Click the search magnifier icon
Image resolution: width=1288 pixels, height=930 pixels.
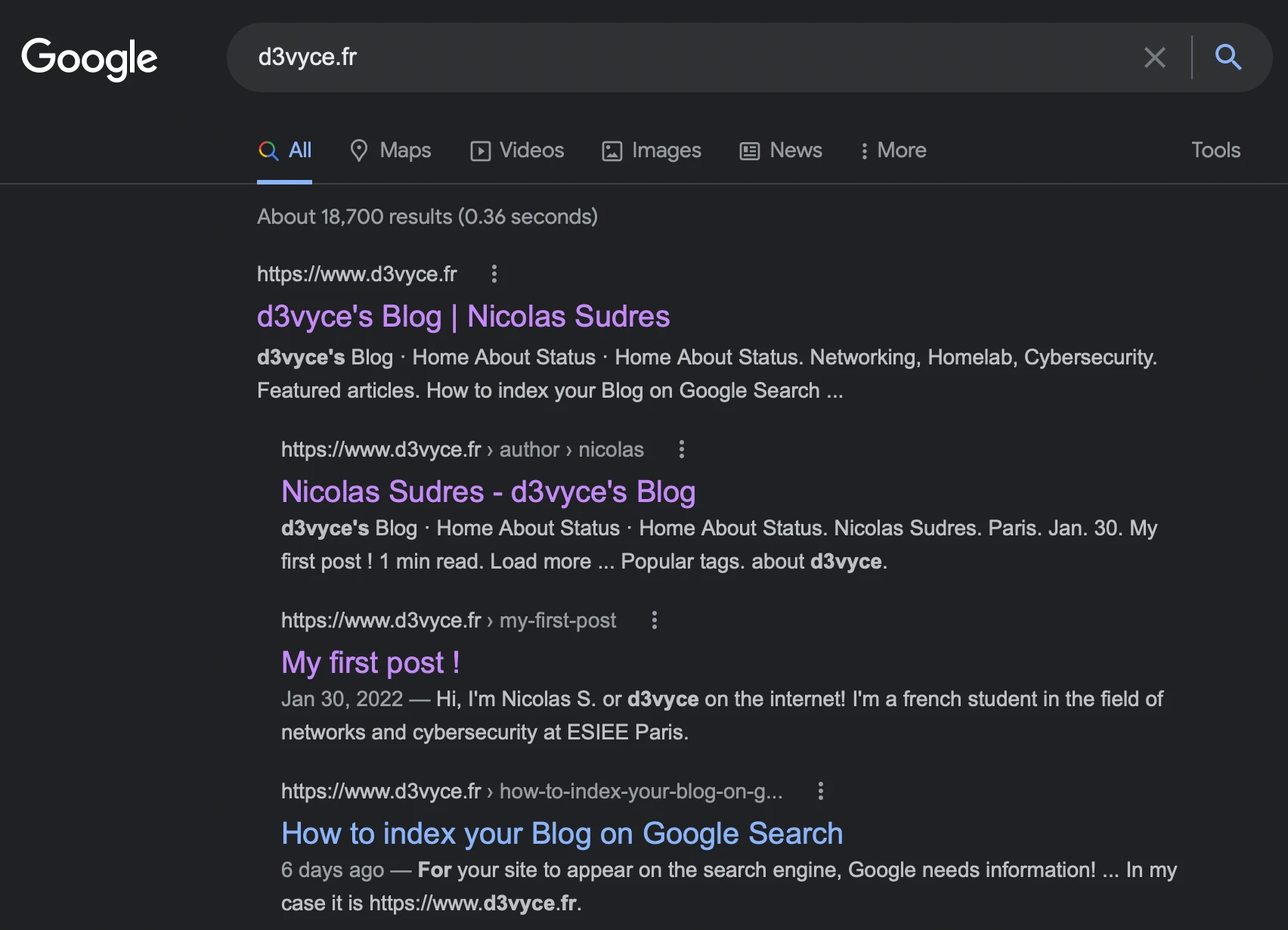click(x=1228, y=57)
